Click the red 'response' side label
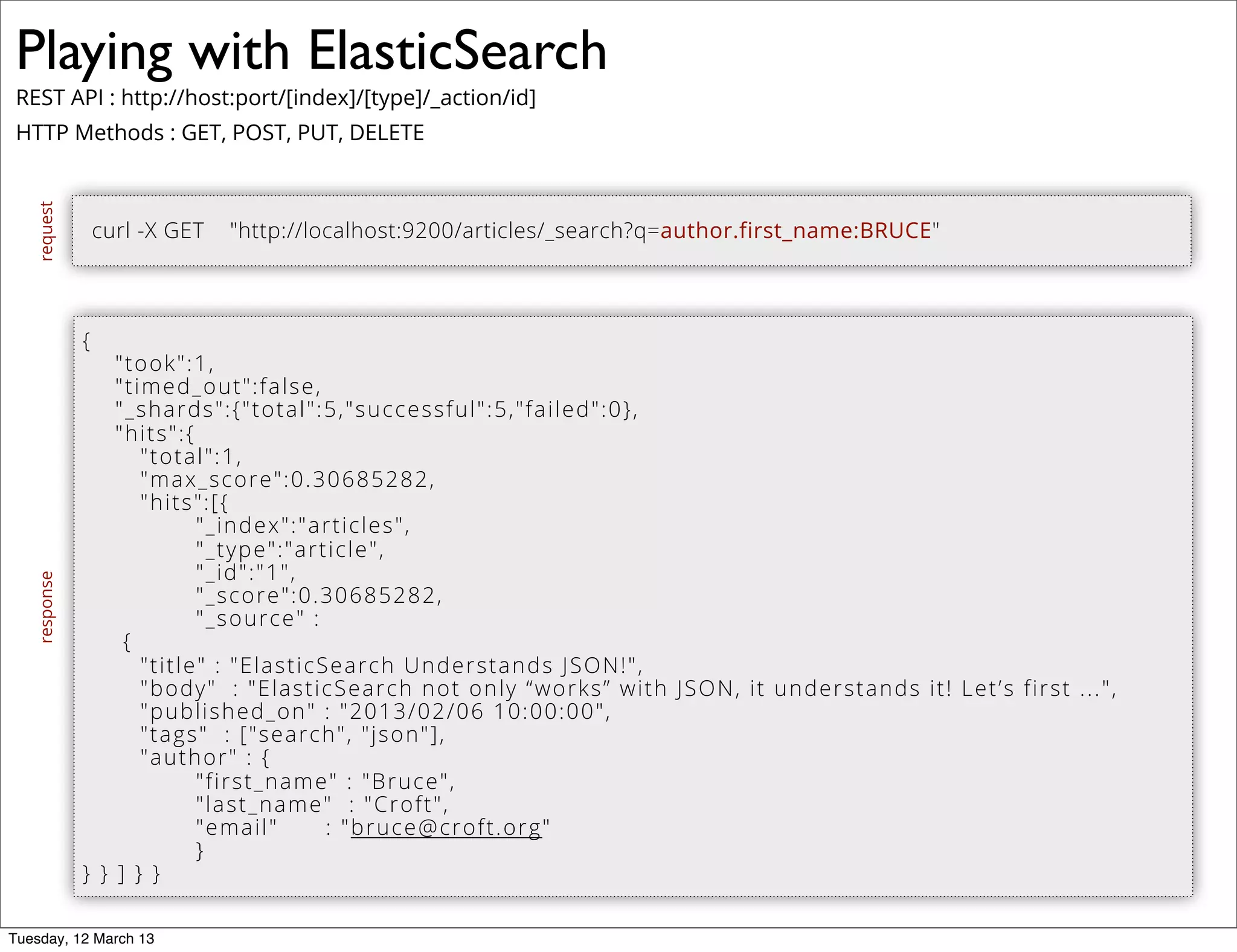 click(x=47, y=606)
